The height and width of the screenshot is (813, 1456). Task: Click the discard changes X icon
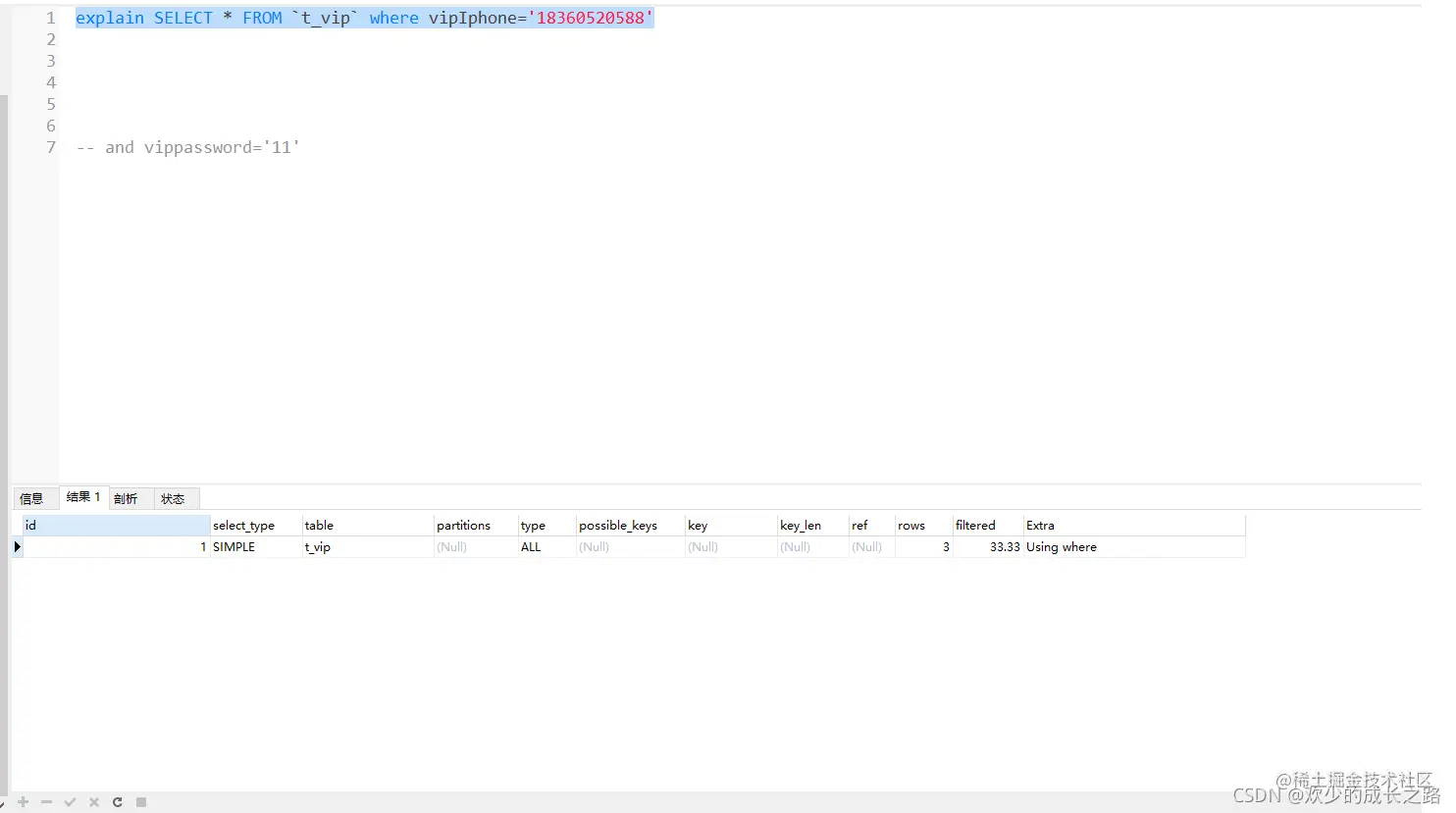94,802
